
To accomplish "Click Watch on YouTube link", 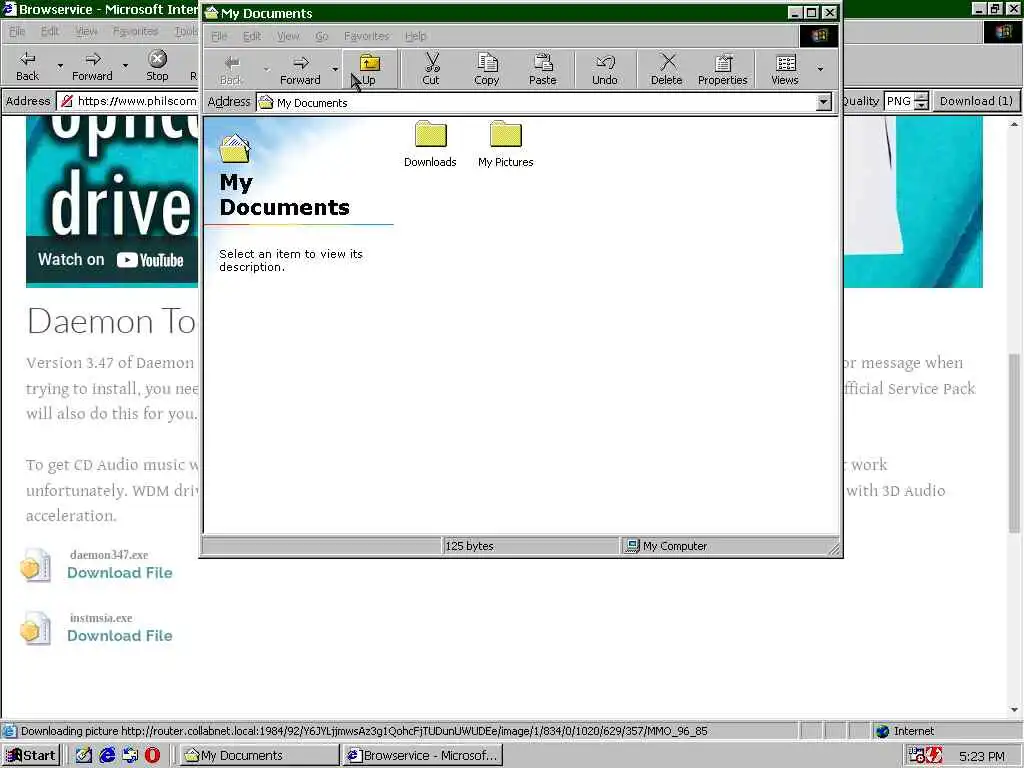I will coord(110,260).
